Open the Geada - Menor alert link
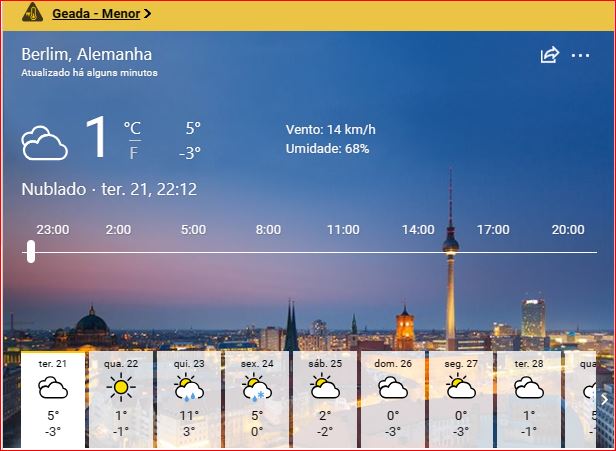This screenshot has width=616, height=451. (x=96, y=14)
